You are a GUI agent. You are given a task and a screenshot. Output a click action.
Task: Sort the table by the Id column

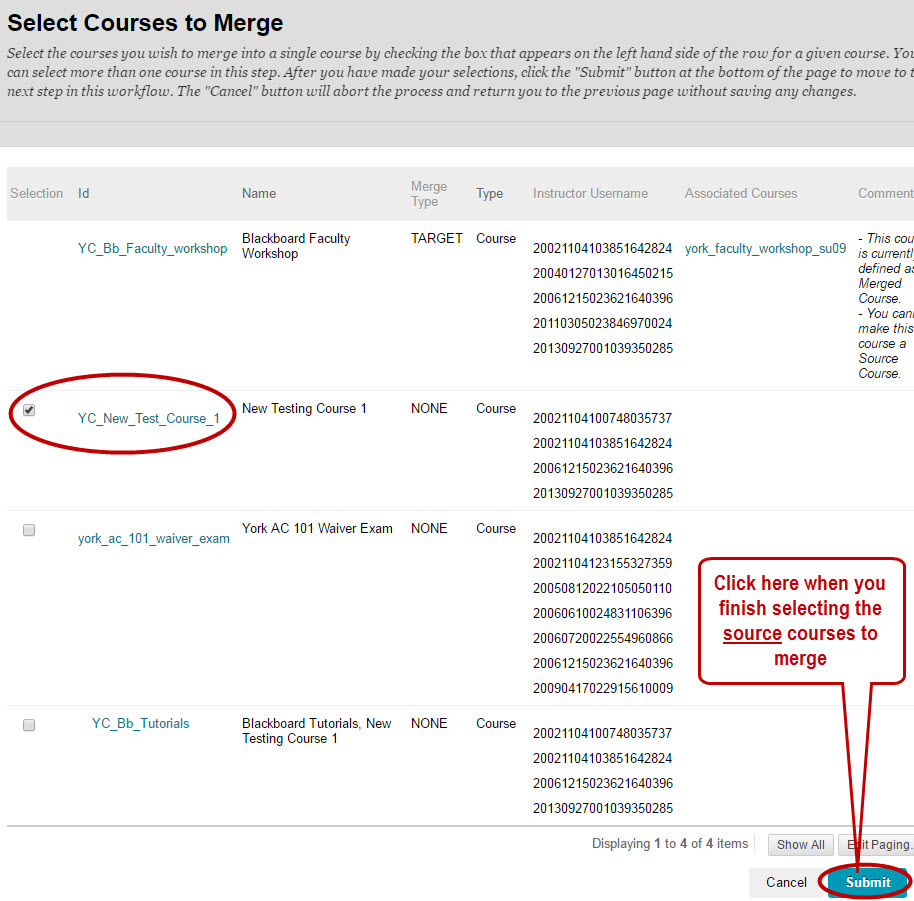tap(83, 193)
